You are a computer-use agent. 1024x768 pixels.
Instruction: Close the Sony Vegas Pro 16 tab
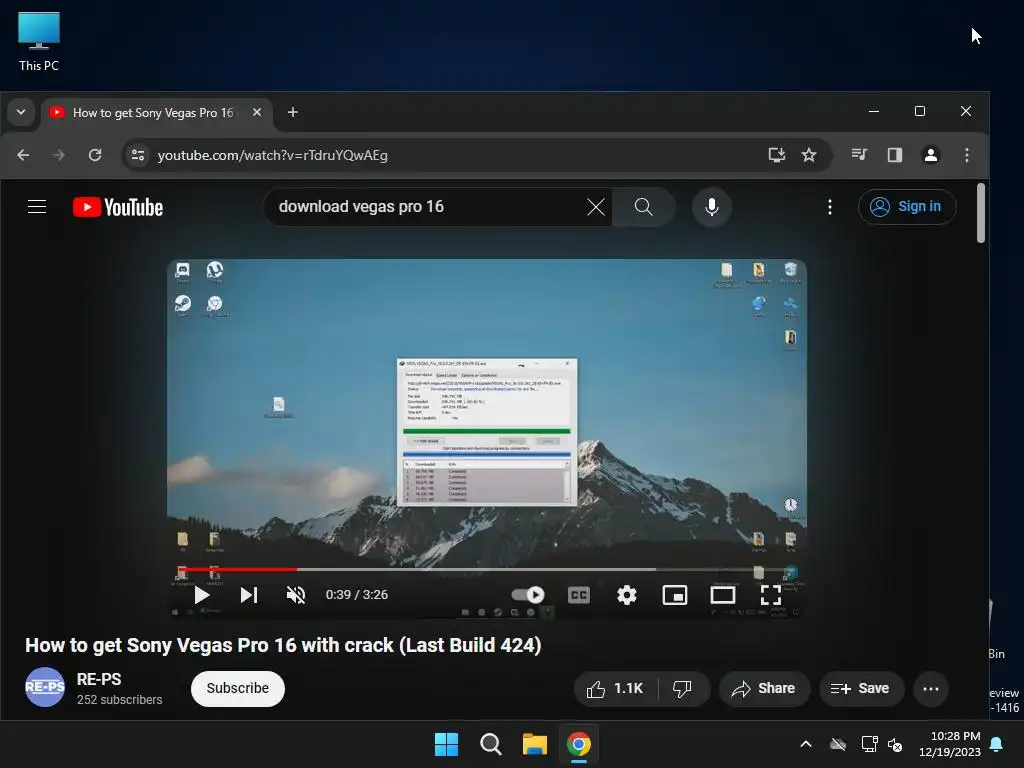(x=257, y=112)
